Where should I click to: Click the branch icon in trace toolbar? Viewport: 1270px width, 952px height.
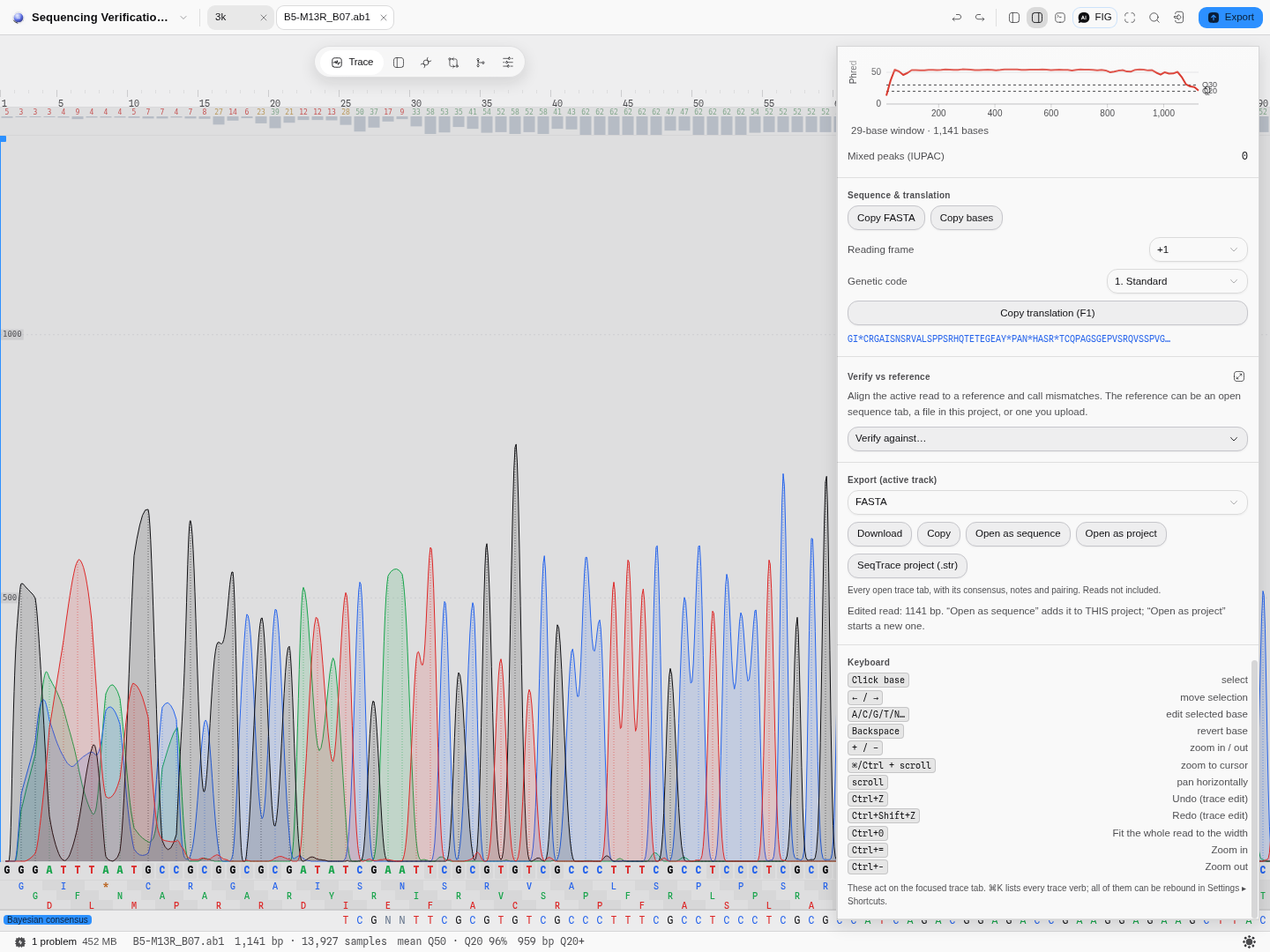click(x=481, y=63)
